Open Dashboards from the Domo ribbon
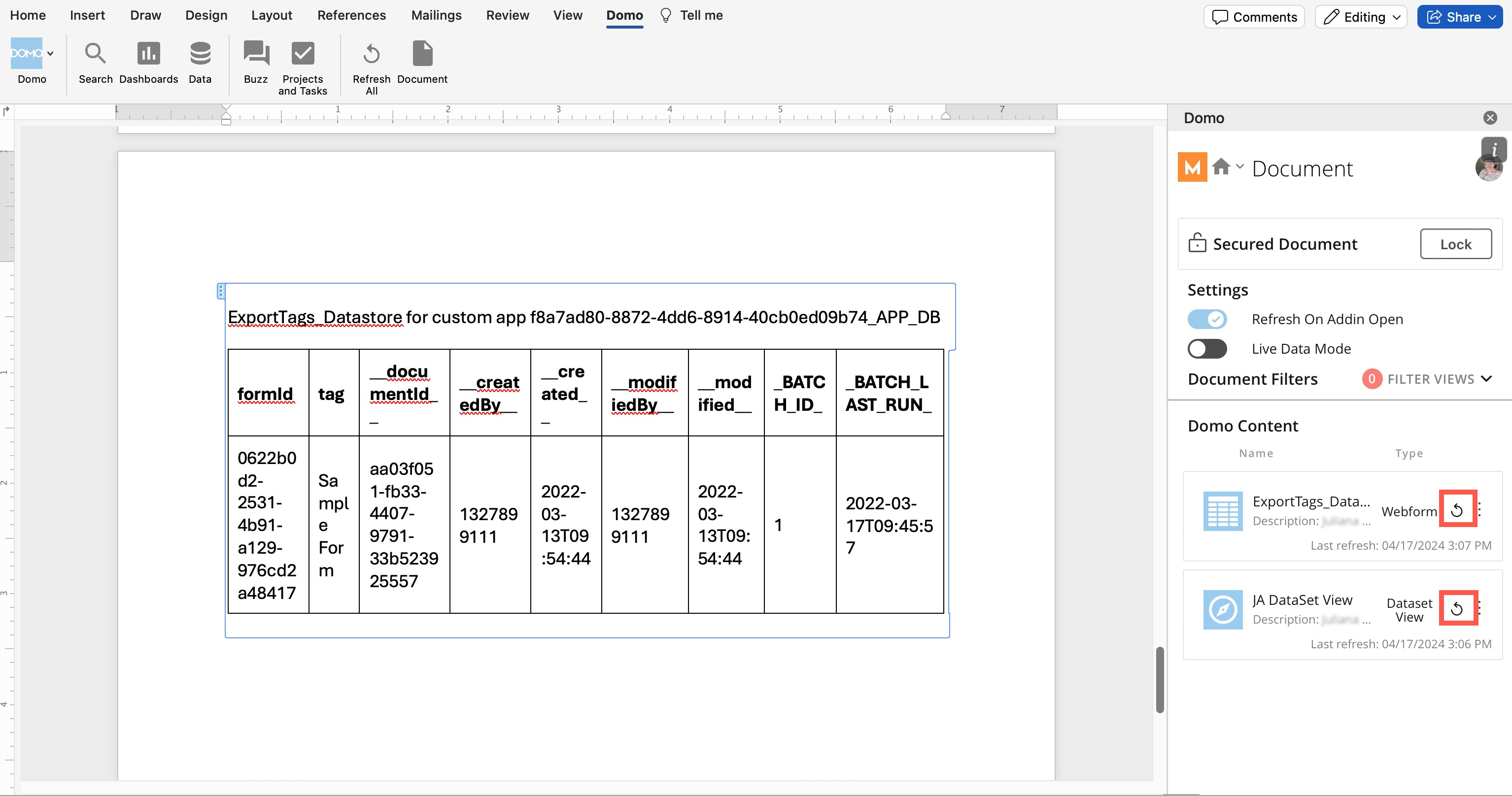The image size is (1512, 796). click(x=148, y=62)
